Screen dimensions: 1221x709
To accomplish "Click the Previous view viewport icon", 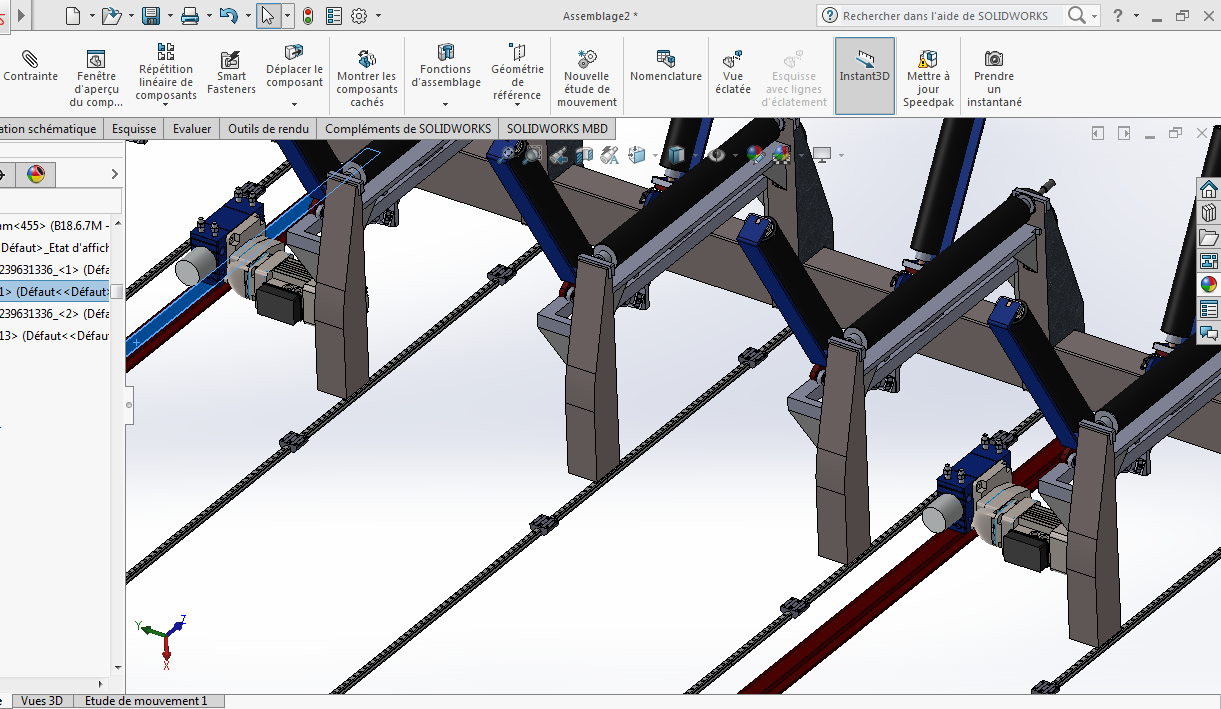I will click(559, 154).
